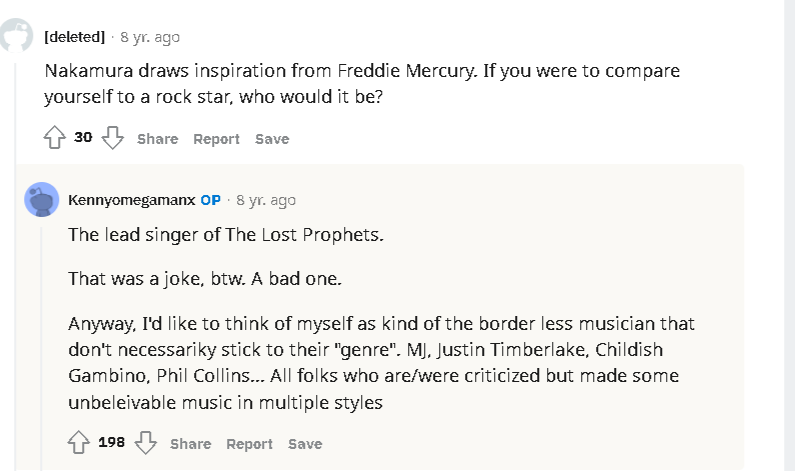The image size is (795, 471).
Task: Report the deleted user's comment
Action: (x=216, y=139)
